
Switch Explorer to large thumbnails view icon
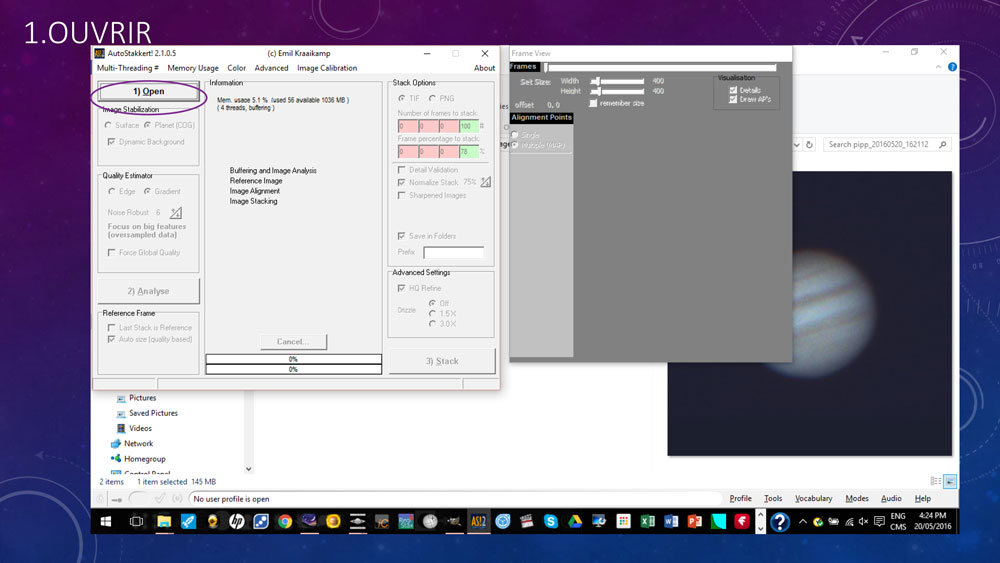(950, 481)
